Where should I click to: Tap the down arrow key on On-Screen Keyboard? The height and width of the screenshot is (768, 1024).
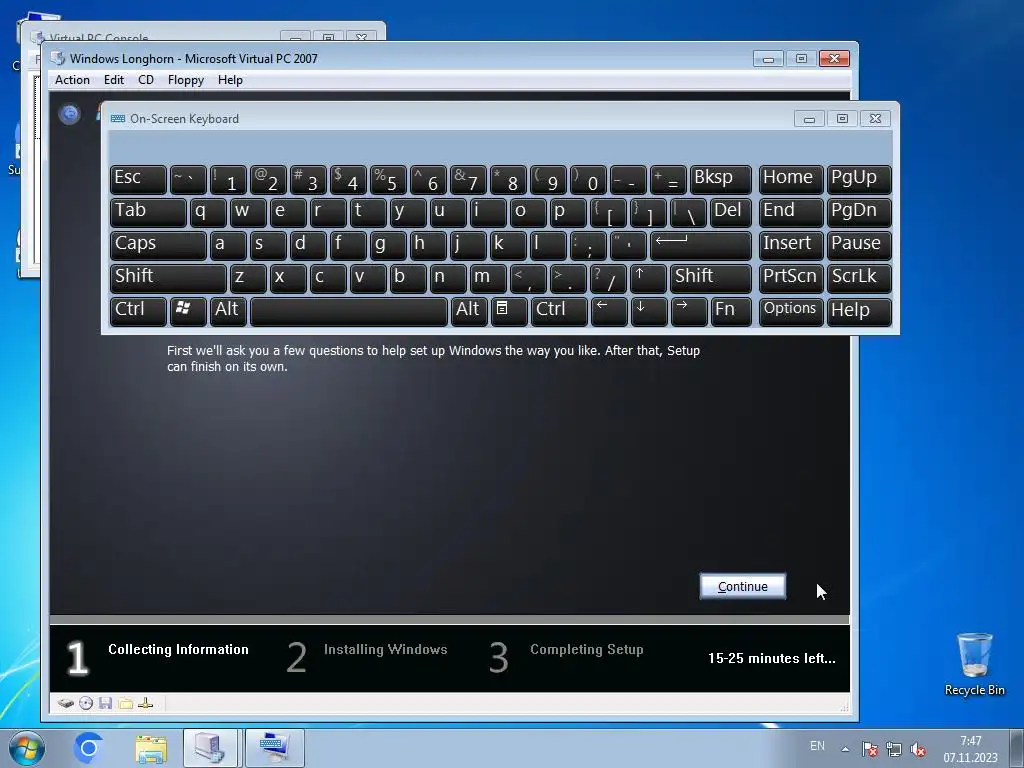[x=648, y=311]
